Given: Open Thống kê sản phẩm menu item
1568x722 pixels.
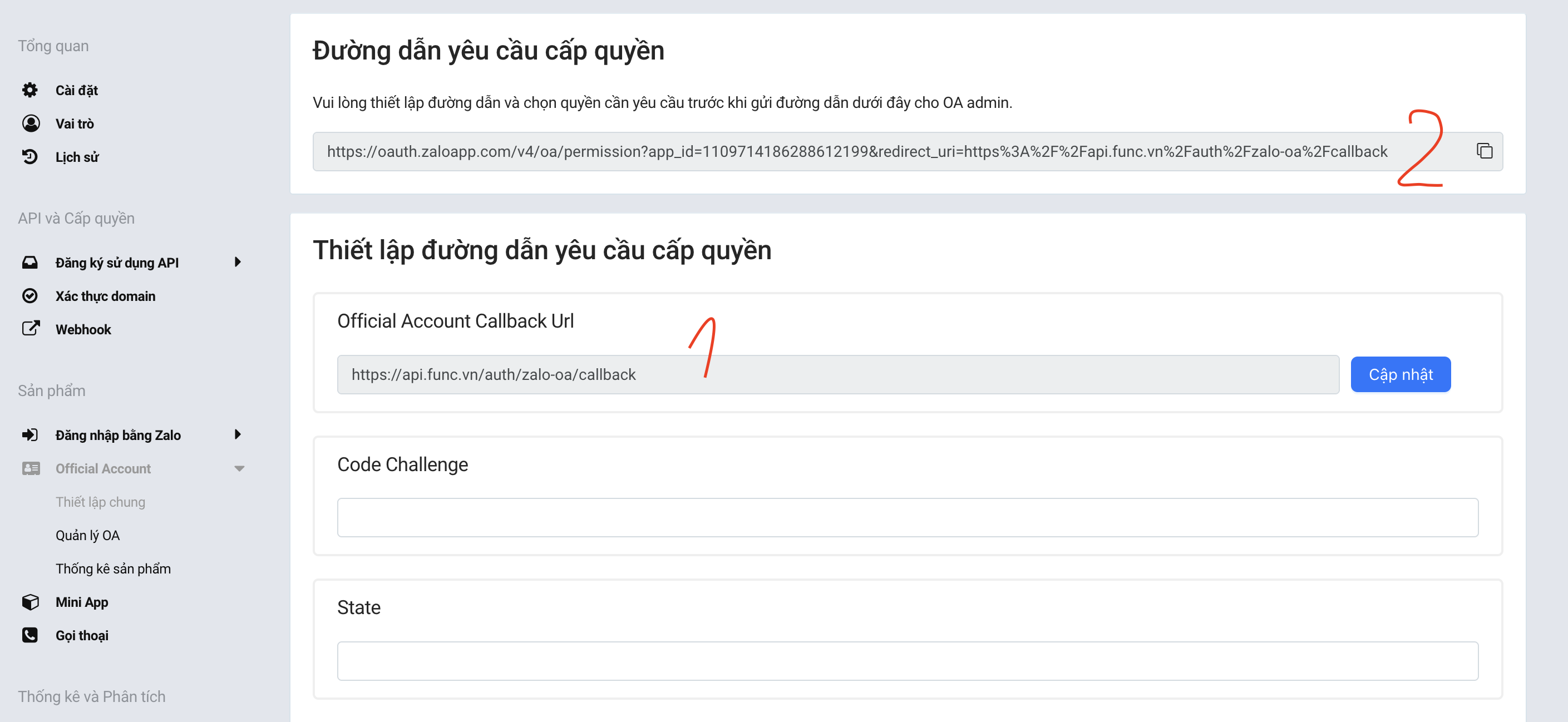Looking at the screenshot, I should coord(113,568).
